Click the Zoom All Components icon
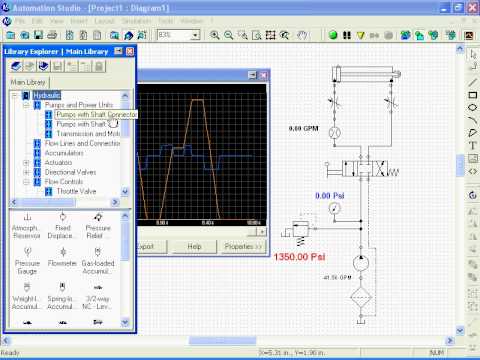Screen dimensions: 480x360 click(270, 35)
